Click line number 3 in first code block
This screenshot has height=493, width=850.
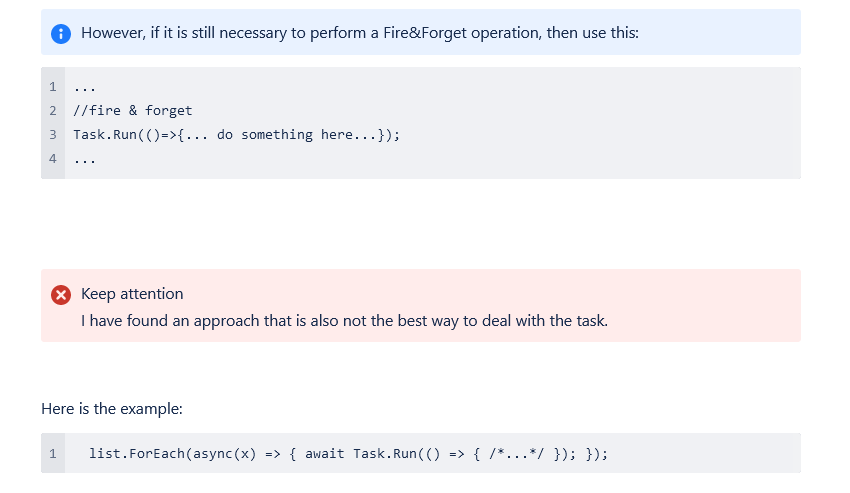tap(53, 135)
